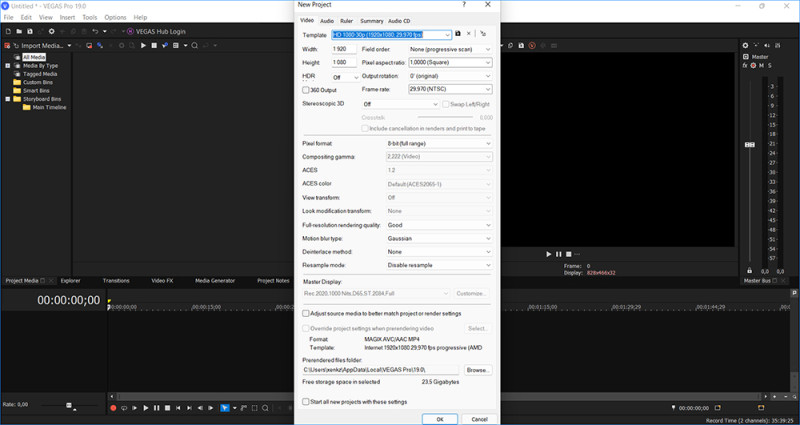Click the New project icon in toolbar

coord(8,31)
